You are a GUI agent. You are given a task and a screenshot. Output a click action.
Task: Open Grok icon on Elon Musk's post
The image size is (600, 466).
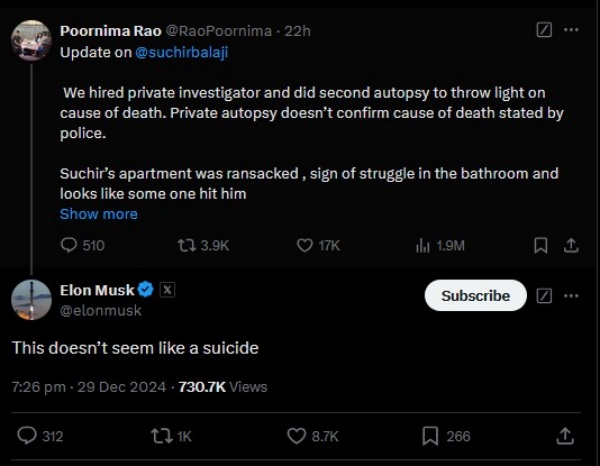coord(544,296)
